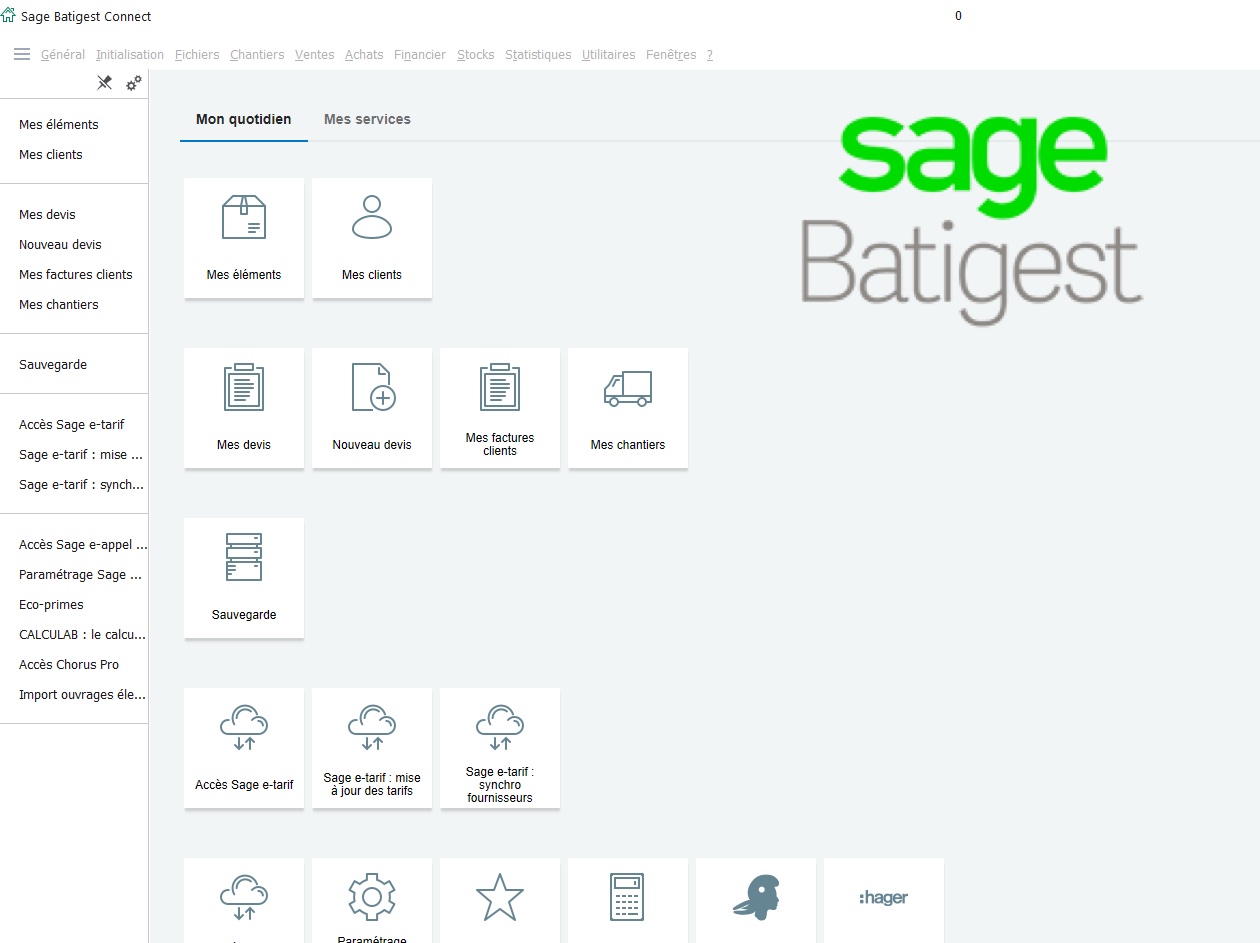Open the Mes chantiers truck tile

click(628, 408)
